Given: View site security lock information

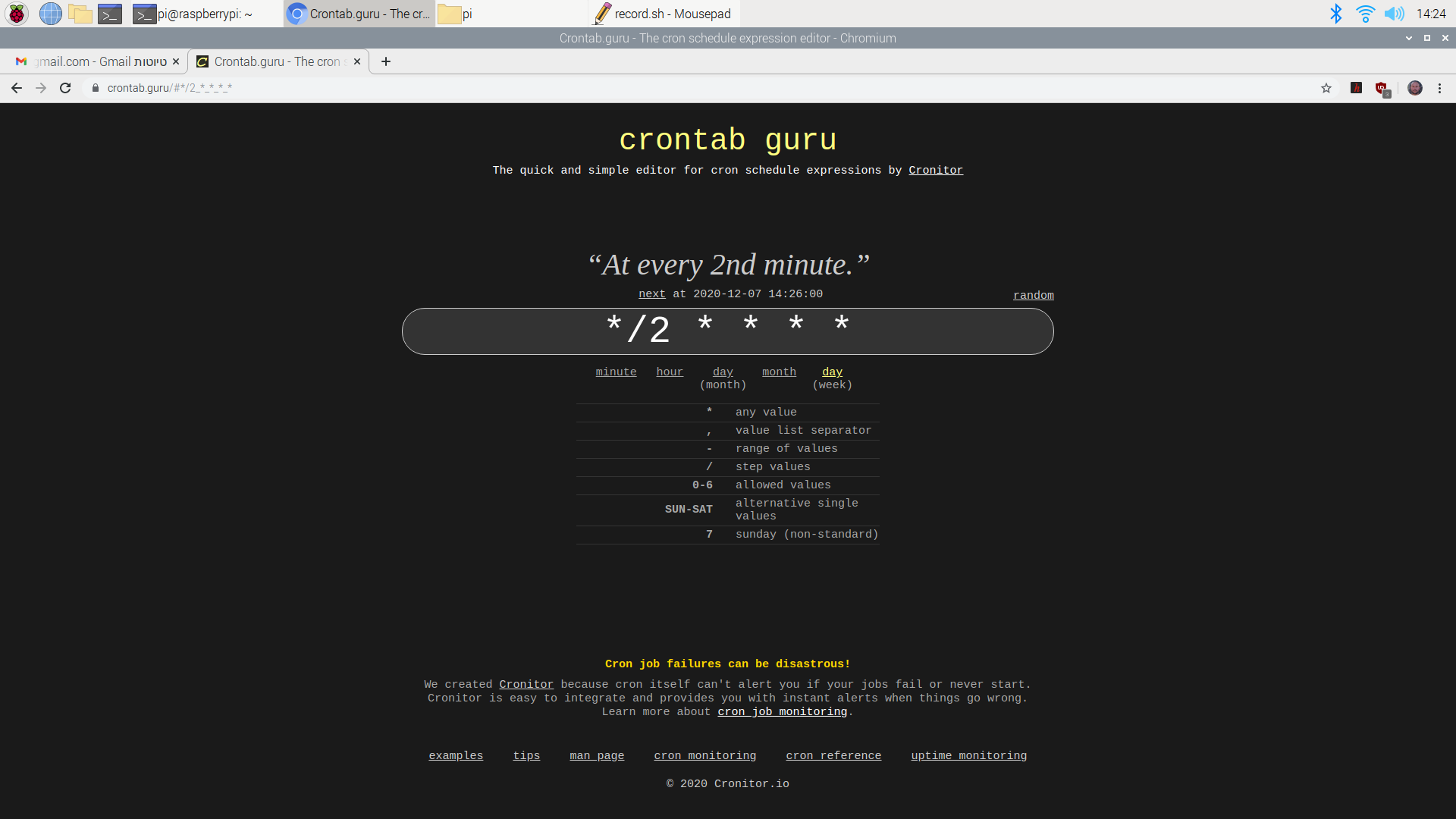Looking at the screenshot, I should pyautogui.click(x=96, y=88).
